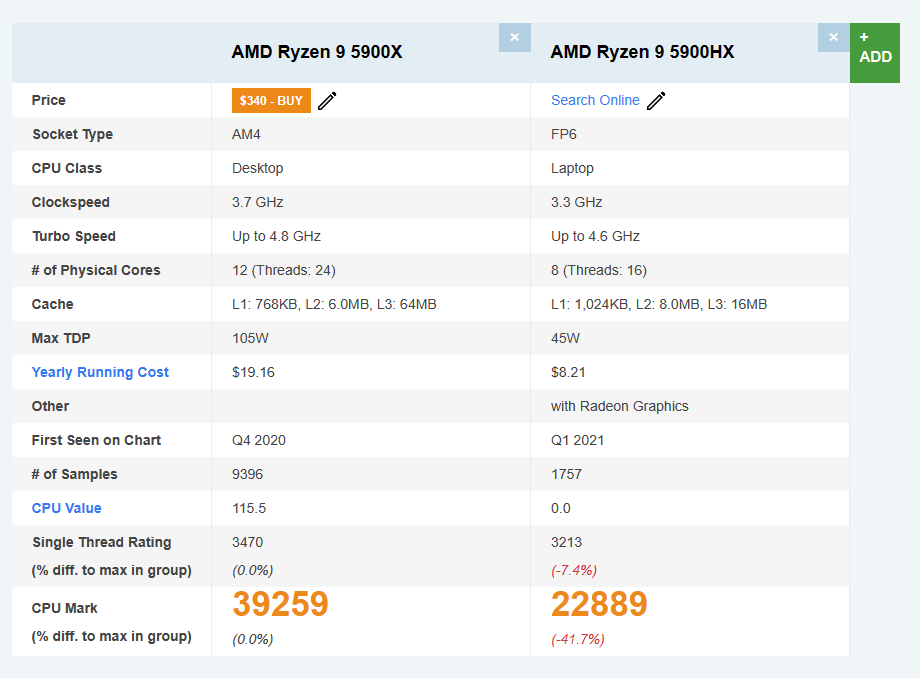Screen dimensions: 920x678
Task: Select the Socket Type row label
Action: point(73,134)
